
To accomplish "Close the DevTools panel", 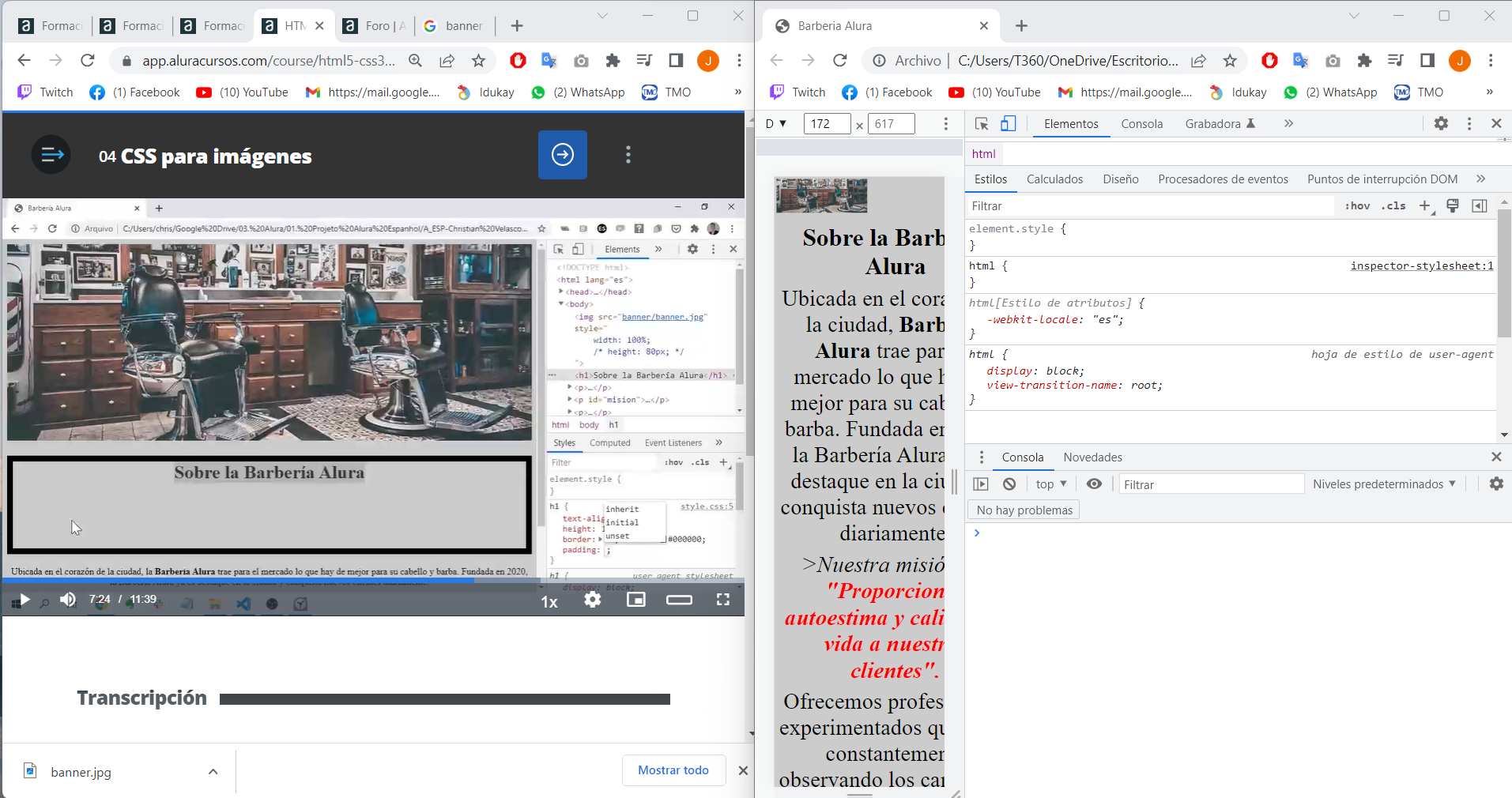I will 1496,124.
